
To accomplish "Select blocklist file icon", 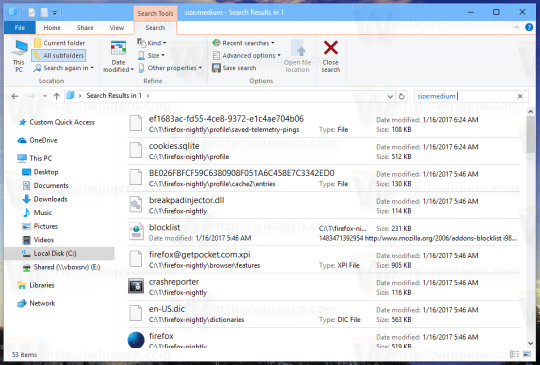I will 136,232.
